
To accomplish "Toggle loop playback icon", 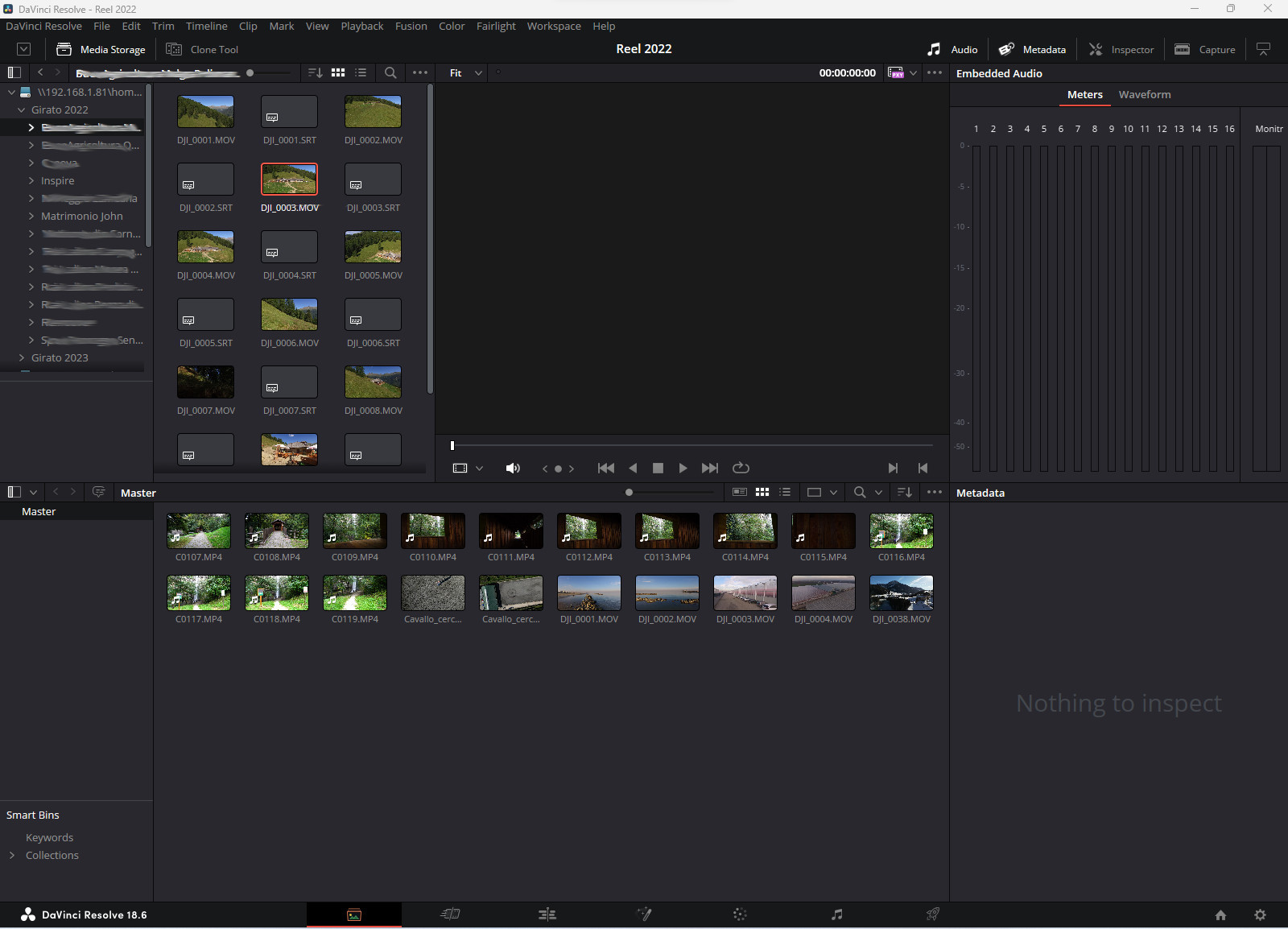I will click(741, 468).
